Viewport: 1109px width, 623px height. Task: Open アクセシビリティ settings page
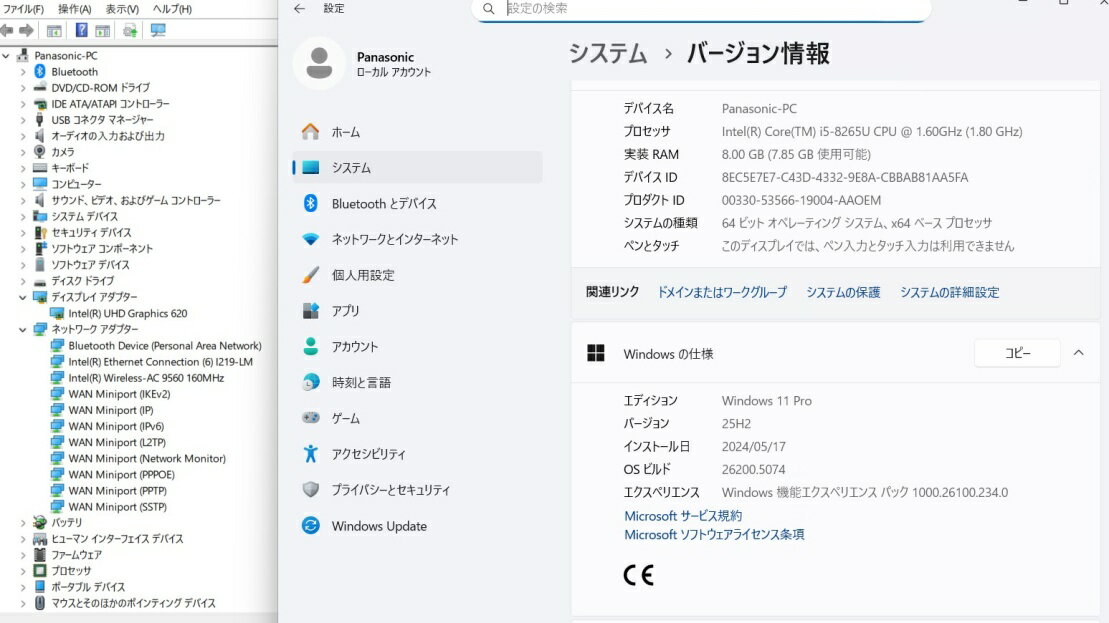point(368,454)
